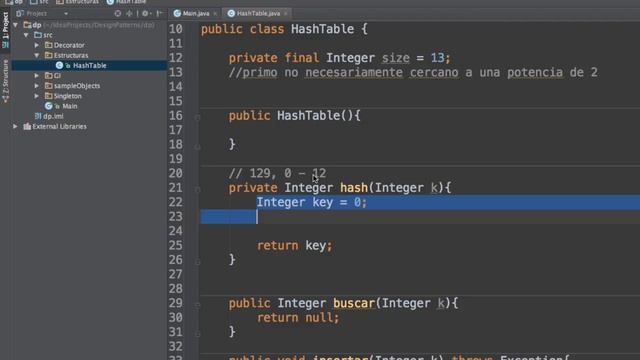Click the 'size' field name on line 12

[396, 58]
